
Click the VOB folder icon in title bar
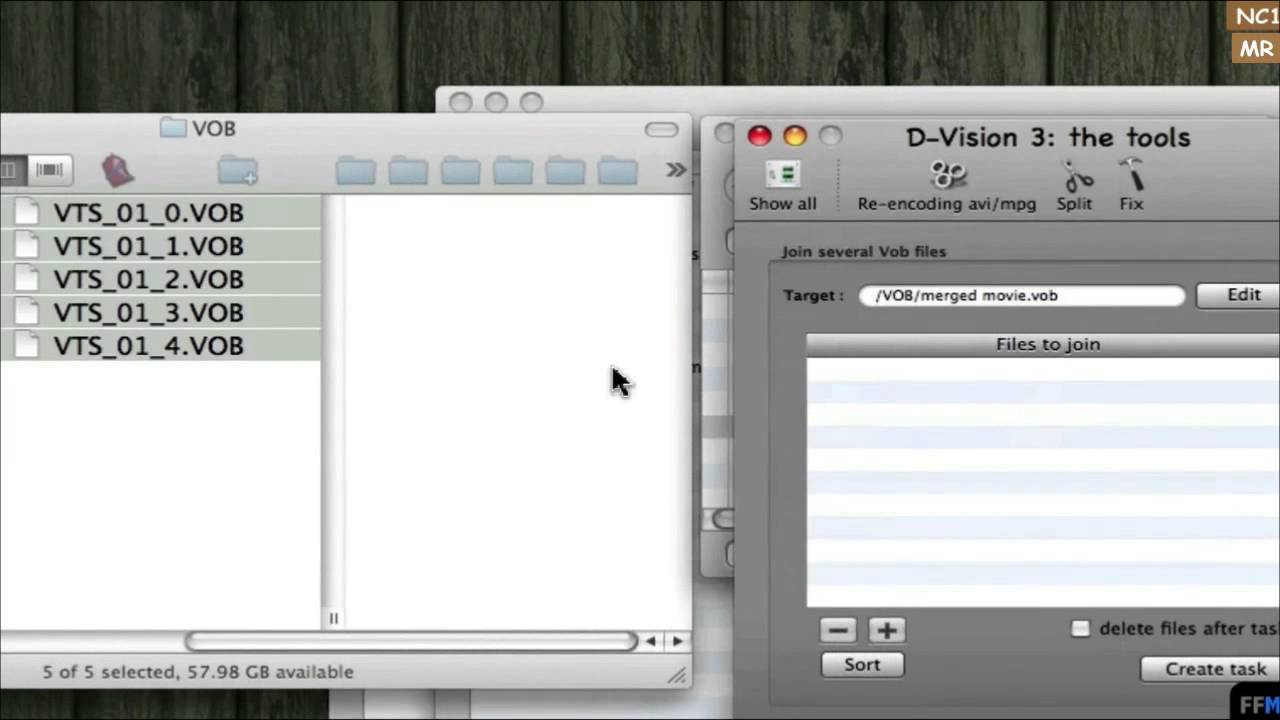173,128
